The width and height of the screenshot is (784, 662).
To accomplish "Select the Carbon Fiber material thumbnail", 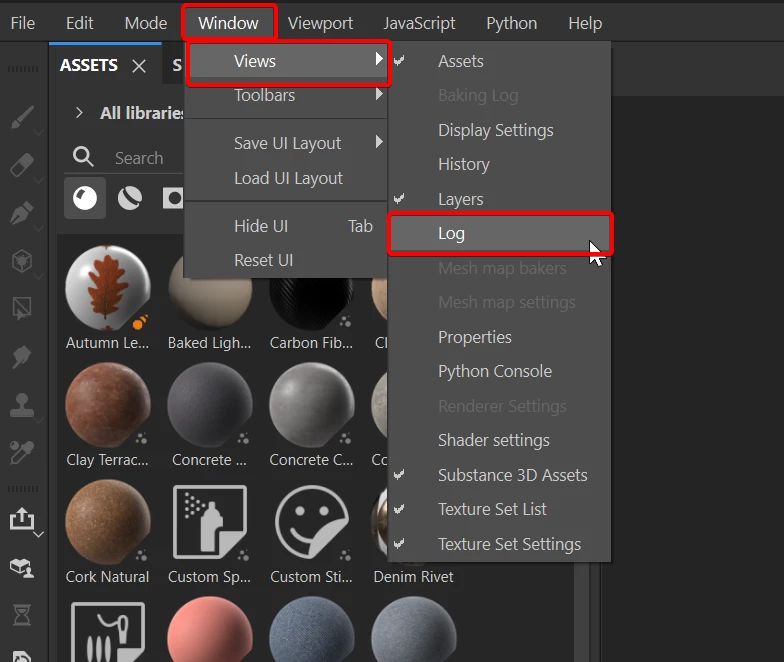I will (312, 302).
